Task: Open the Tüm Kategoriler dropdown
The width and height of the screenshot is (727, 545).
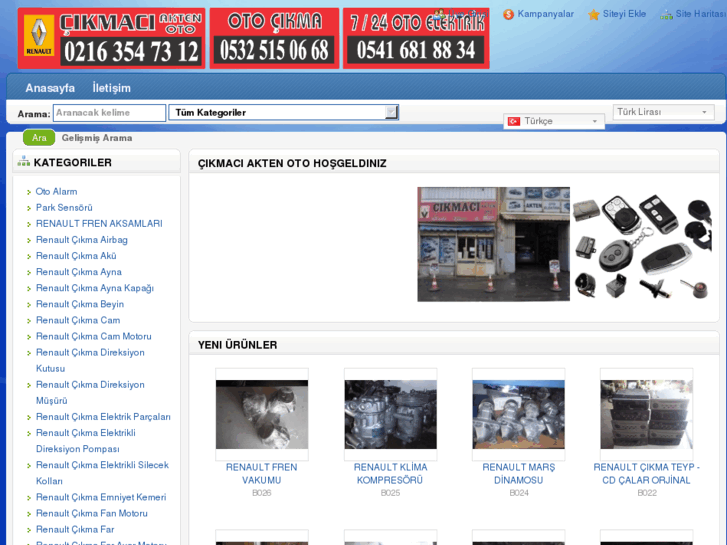Action: pyautogui.click(x=283, y=112)
